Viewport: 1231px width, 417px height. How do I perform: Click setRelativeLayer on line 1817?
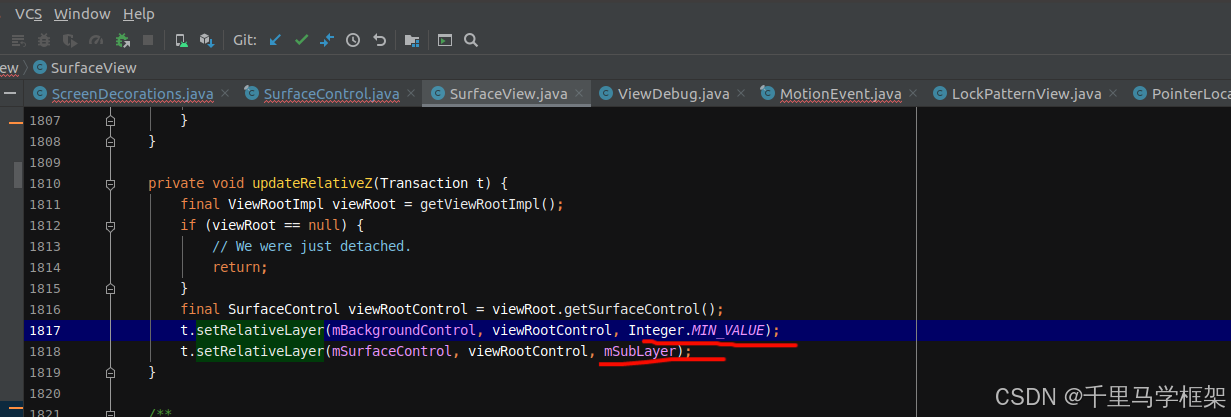(x=260, y=330)
